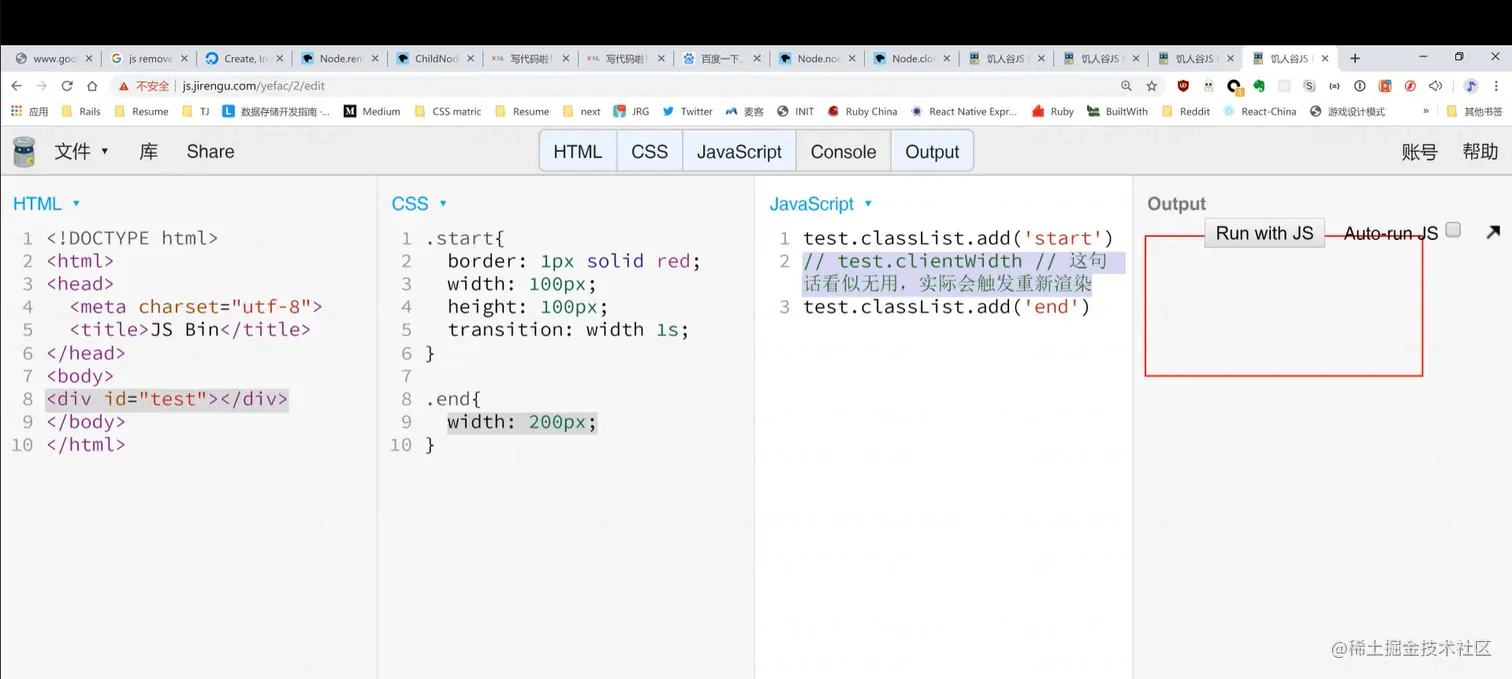Open the Rails bookmark folder
Screen dimensions: 1512x679
(x=81, y=112)
